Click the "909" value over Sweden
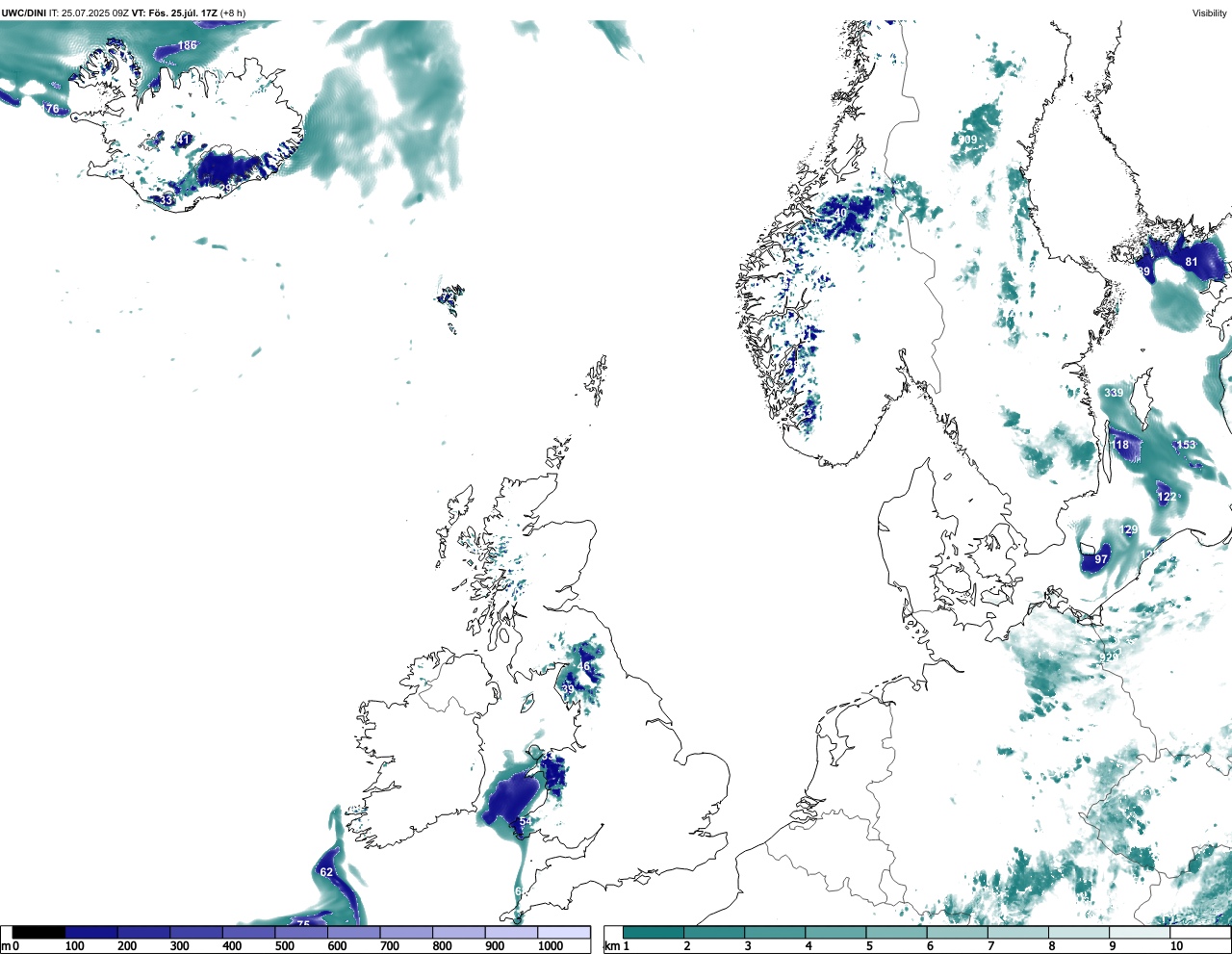 tap(967, 140)
